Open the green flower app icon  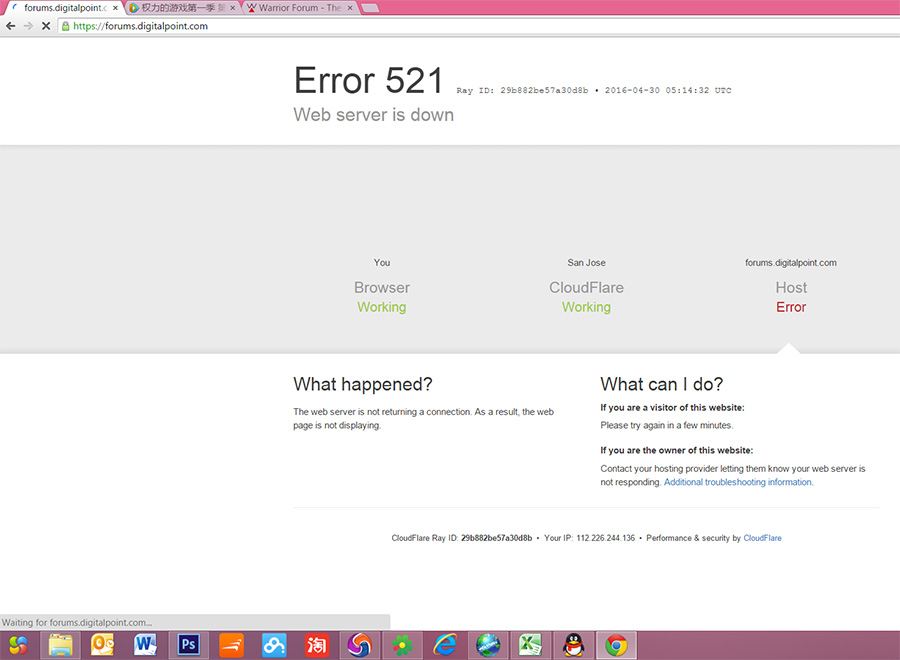pos(402,646)
